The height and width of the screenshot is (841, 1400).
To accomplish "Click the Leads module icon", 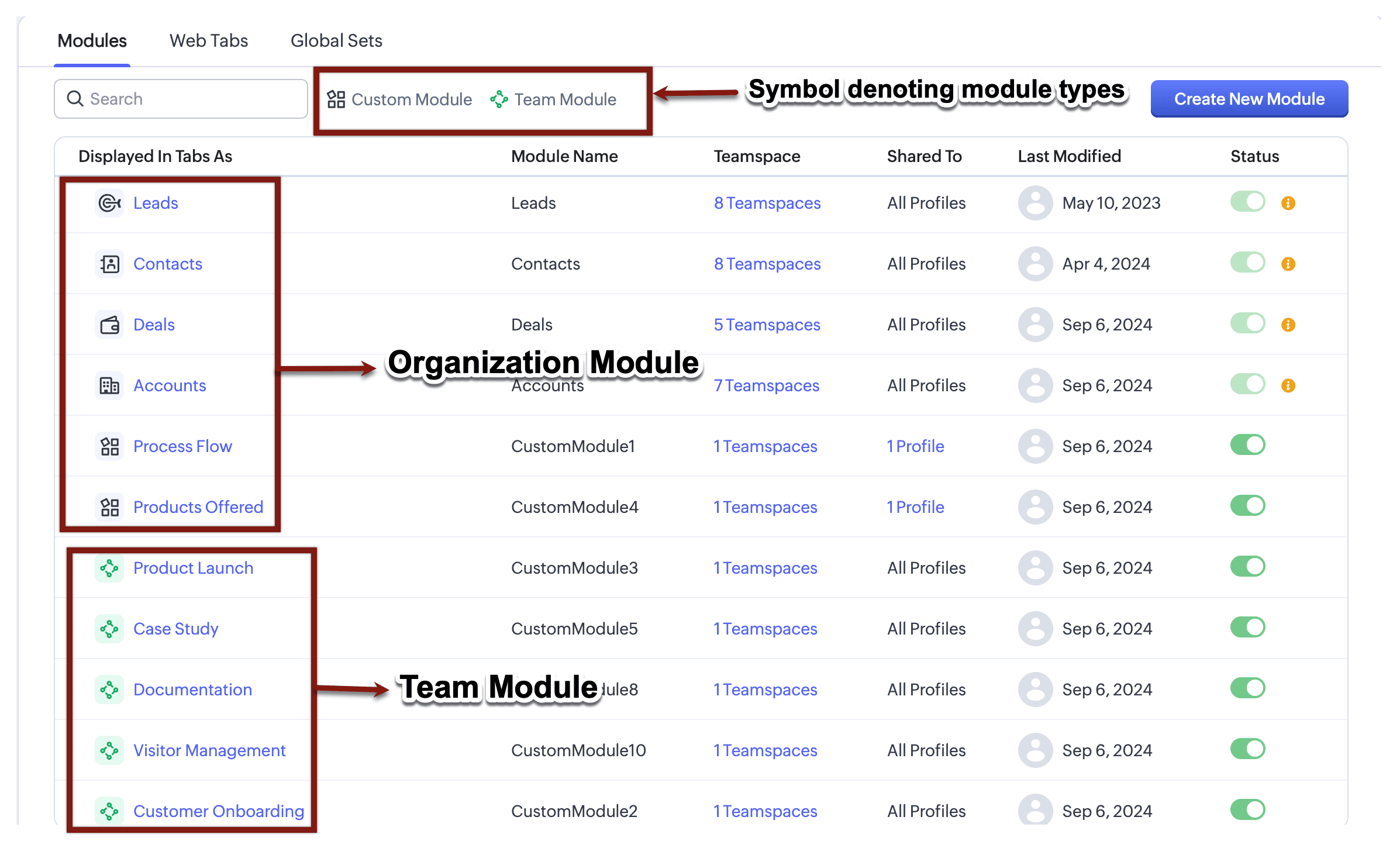I will 109,203.
